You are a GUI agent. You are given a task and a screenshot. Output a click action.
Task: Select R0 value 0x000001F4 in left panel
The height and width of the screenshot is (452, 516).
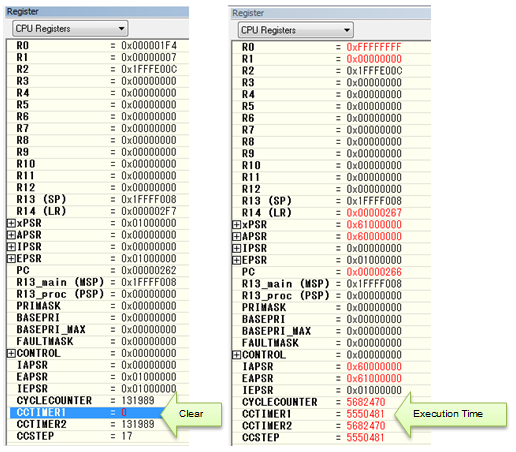coord(149,46)
